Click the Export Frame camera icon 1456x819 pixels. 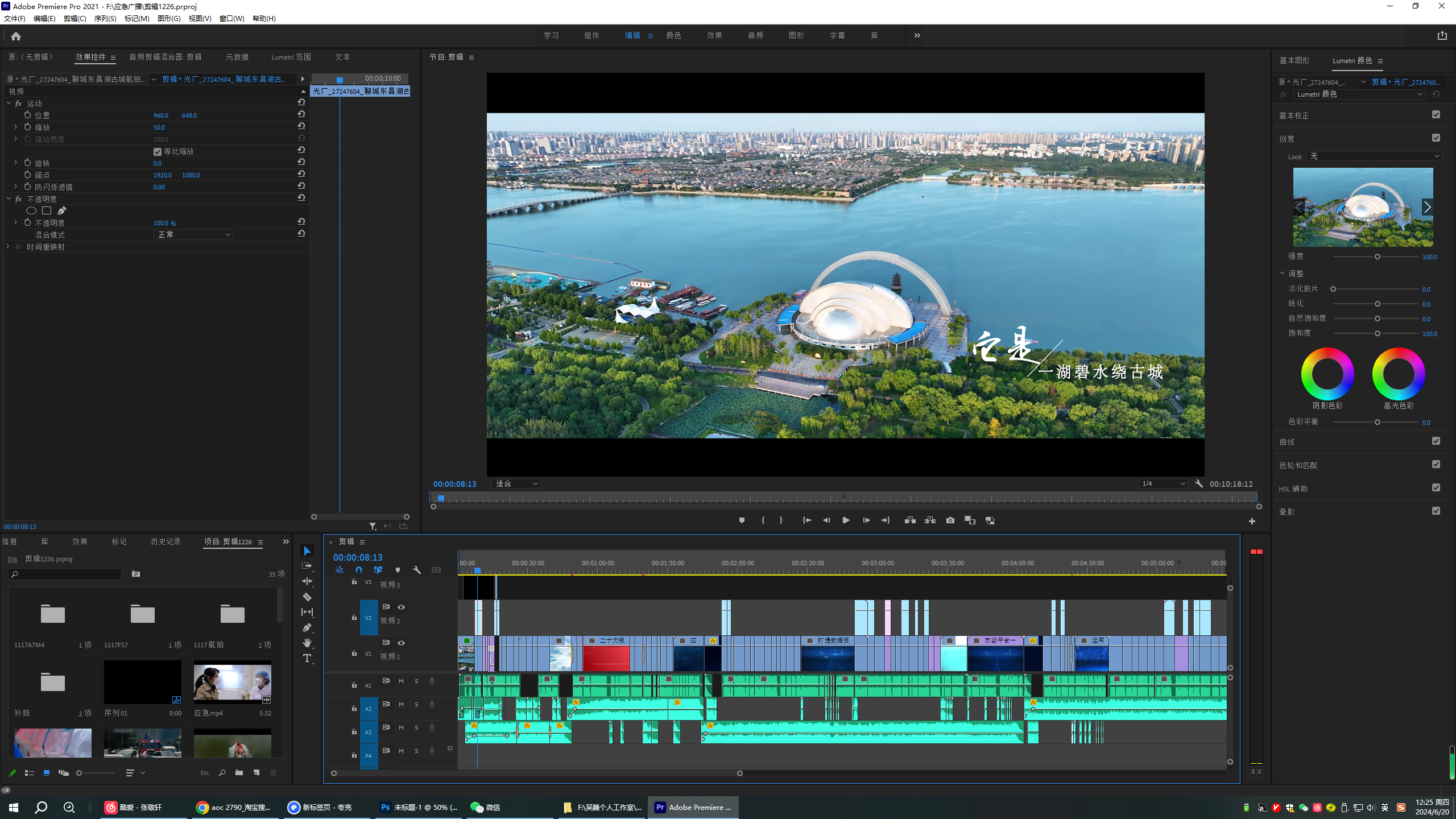[x=950, y=520]
